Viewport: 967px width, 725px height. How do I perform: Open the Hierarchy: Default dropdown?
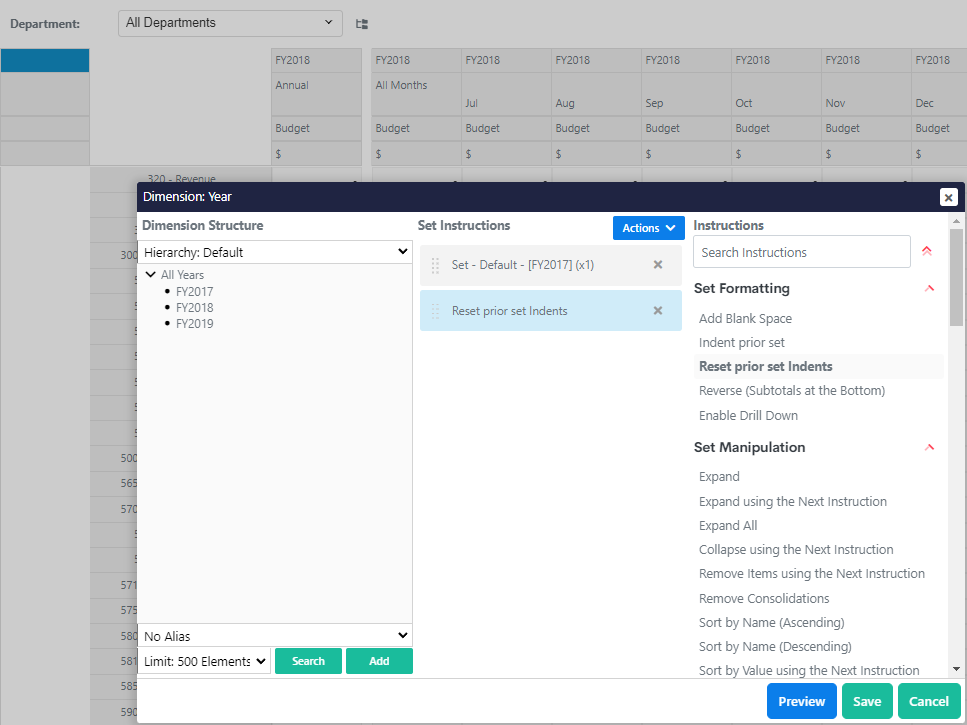[x=275, y=252]
